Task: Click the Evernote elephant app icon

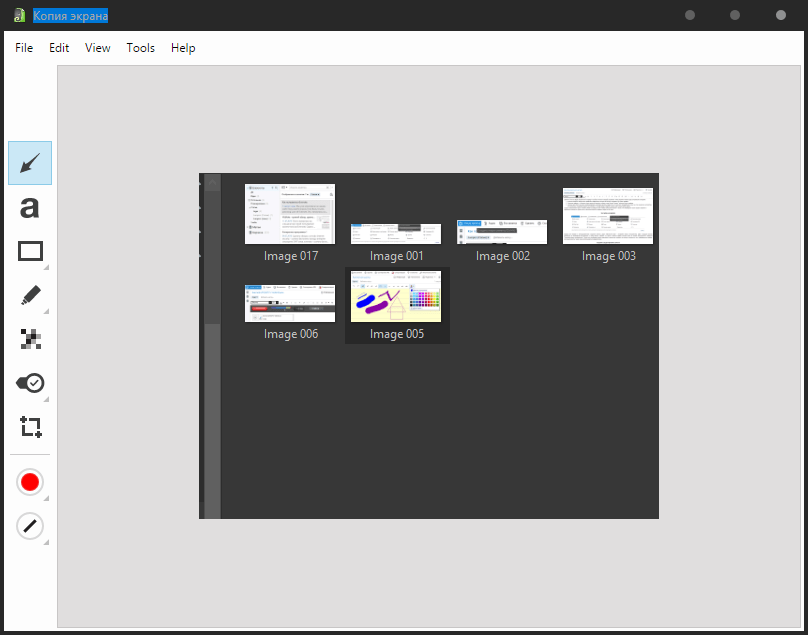Action: click(x=19, y=15)
